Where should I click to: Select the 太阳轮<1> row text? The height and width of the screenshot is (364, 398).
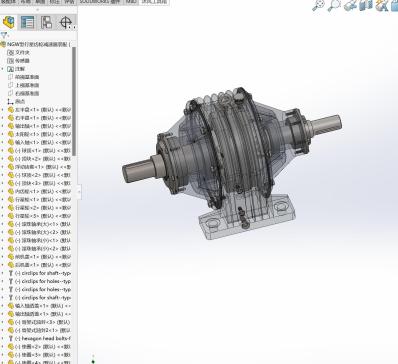[x=43, y=134]
